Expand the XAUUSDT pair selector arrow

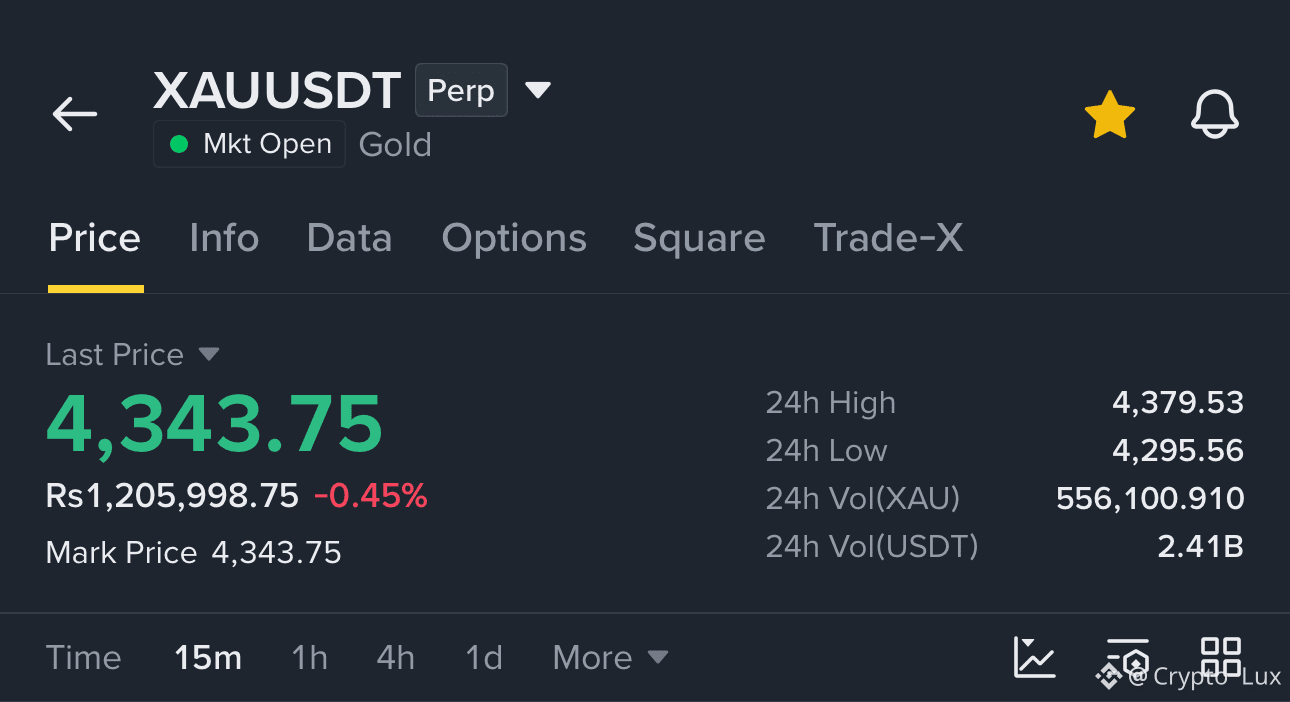(538, 90)
